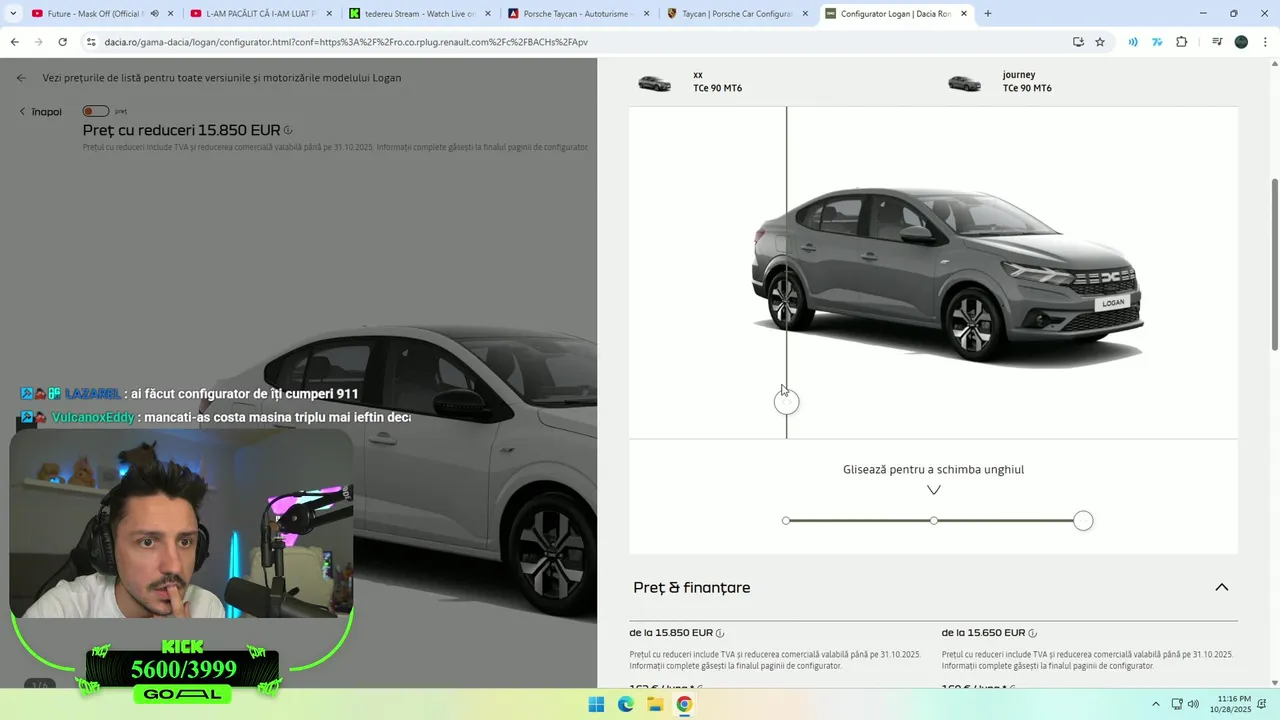Open 'Vezi prețurile de listă' link text
The image size is (1280, 720).
[222, 78]
